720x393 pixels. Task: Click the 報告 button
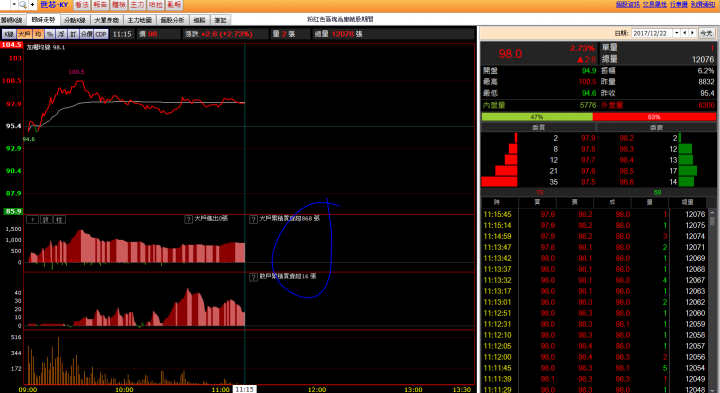(100, 5)
